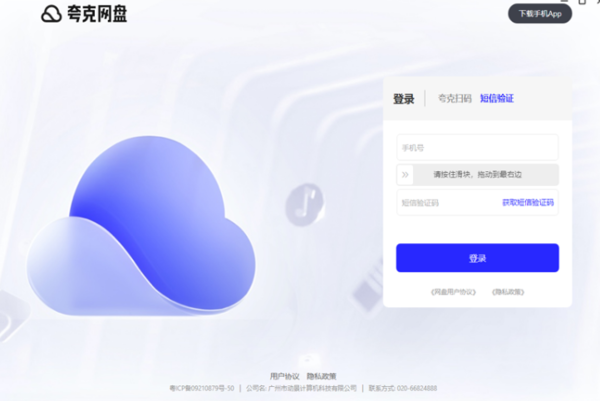The image size is (600, 401).
Task: Open the 《隐私政策》 link in login card
Action: pos(508,292)
